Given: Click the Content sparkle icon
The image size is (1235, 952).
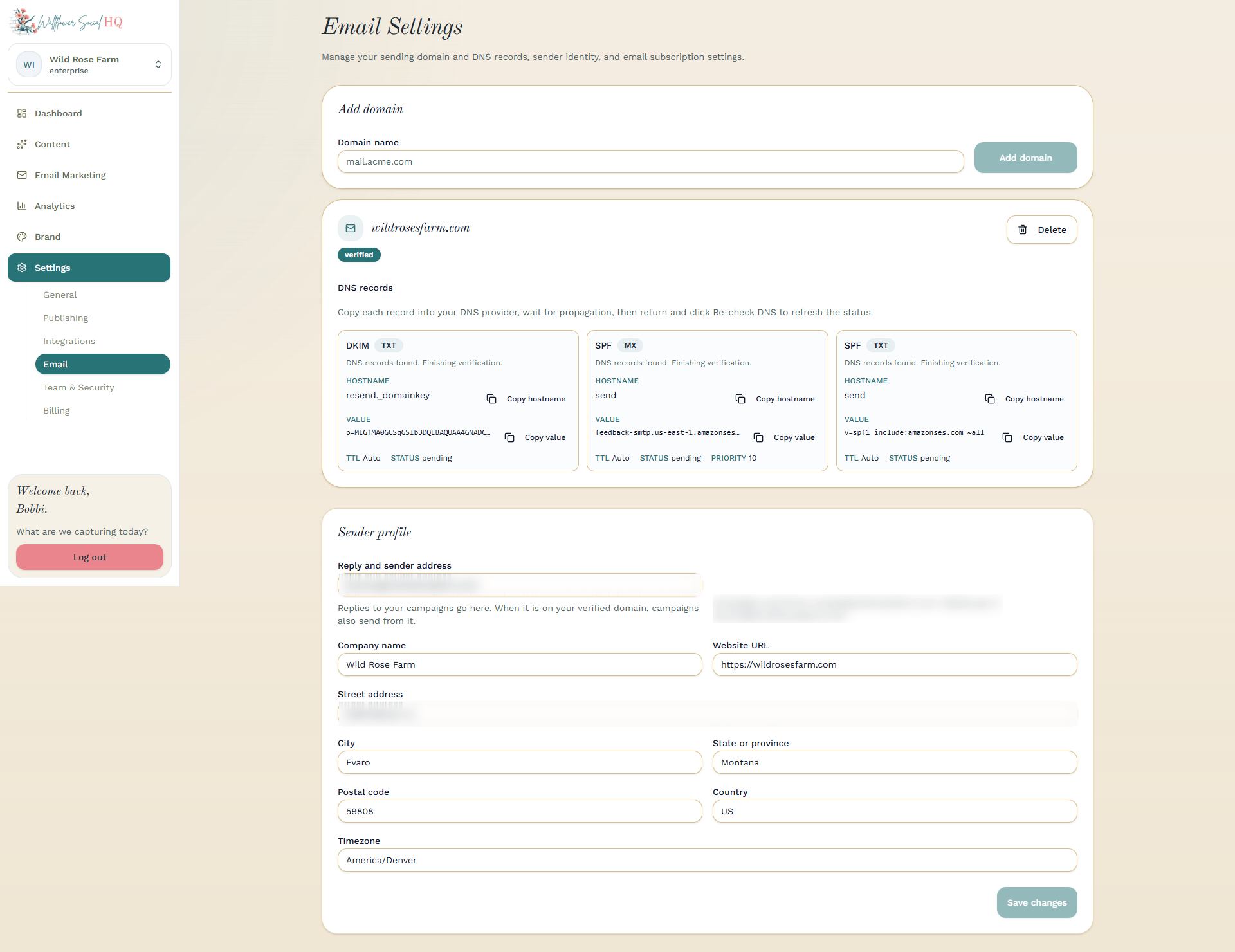Looking at the screenshot, I should click(x=22, y=144).
